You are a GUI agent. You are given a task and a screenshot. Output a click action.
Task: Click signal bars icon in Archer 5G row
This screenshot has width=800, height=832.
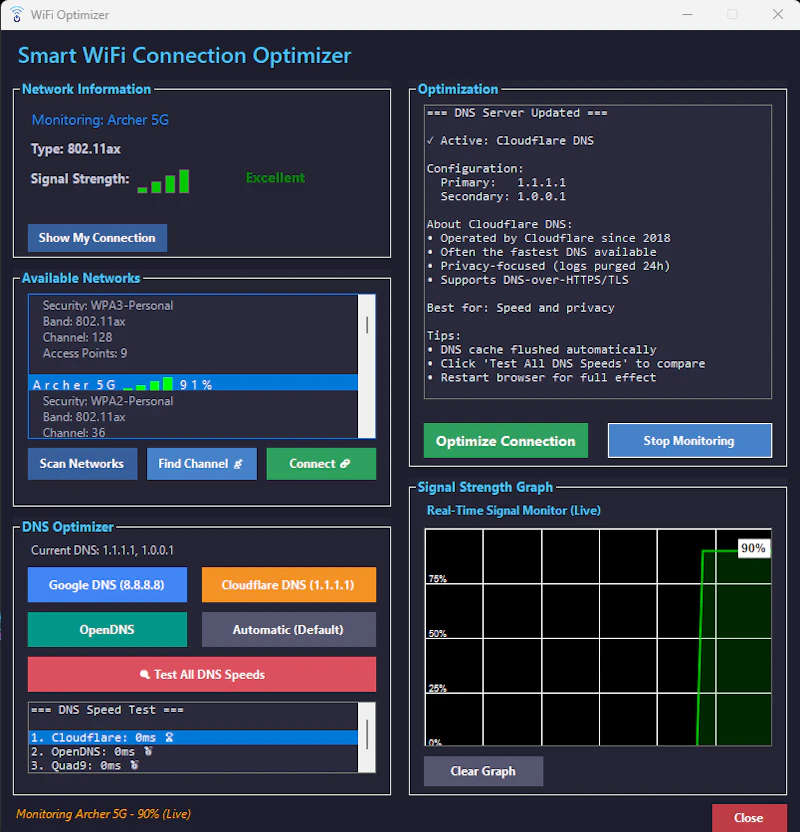[x=148, y=384]
